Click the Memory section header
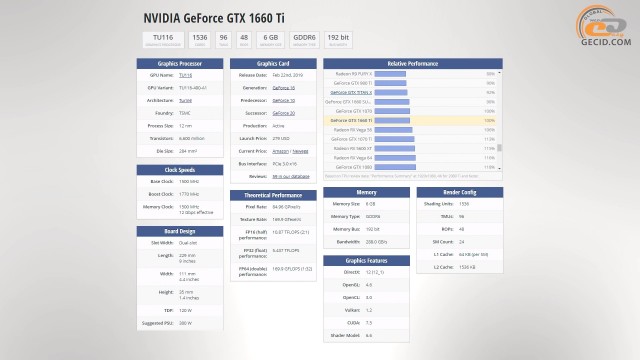640x360 pixels. 367,192
